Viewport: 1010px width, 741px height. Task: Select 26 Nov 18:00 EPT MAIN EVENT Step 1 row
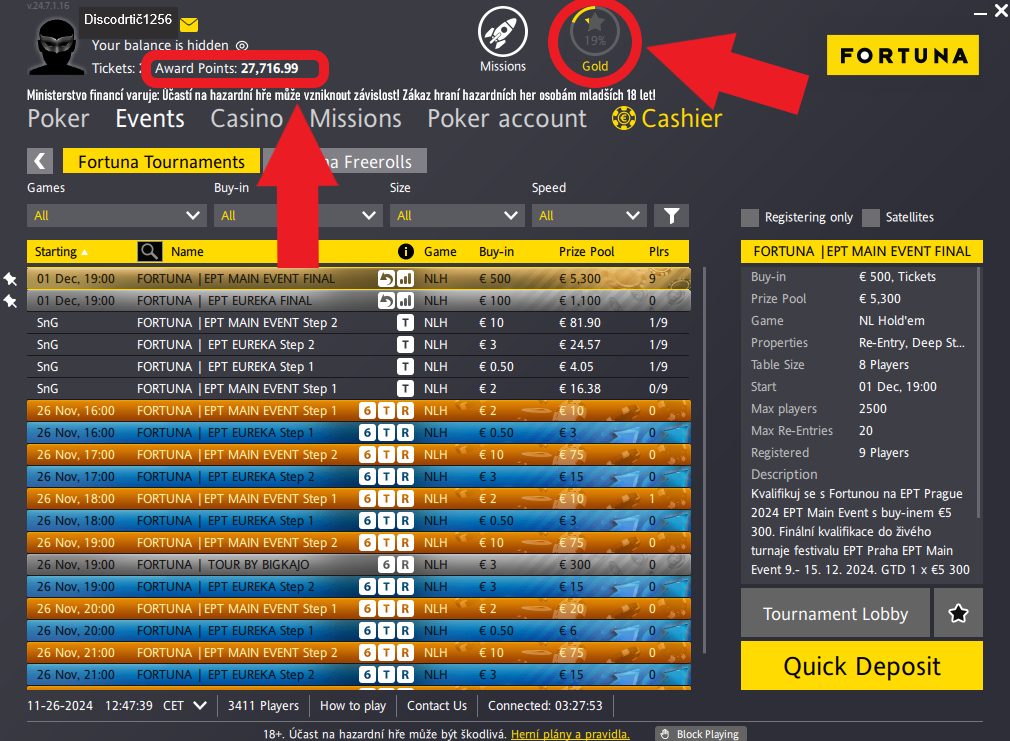point(359,499)
